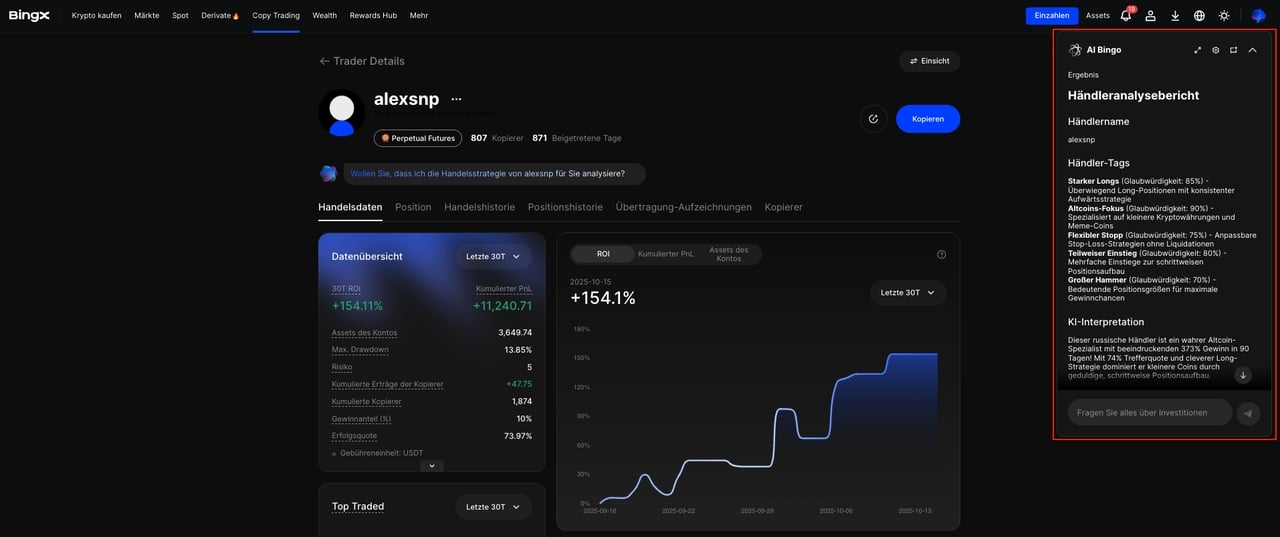This screenshot has width=1280, height=537.
Task: Open Letzte 30T dropdown in Datenübersicht
Action: (494, 257)
